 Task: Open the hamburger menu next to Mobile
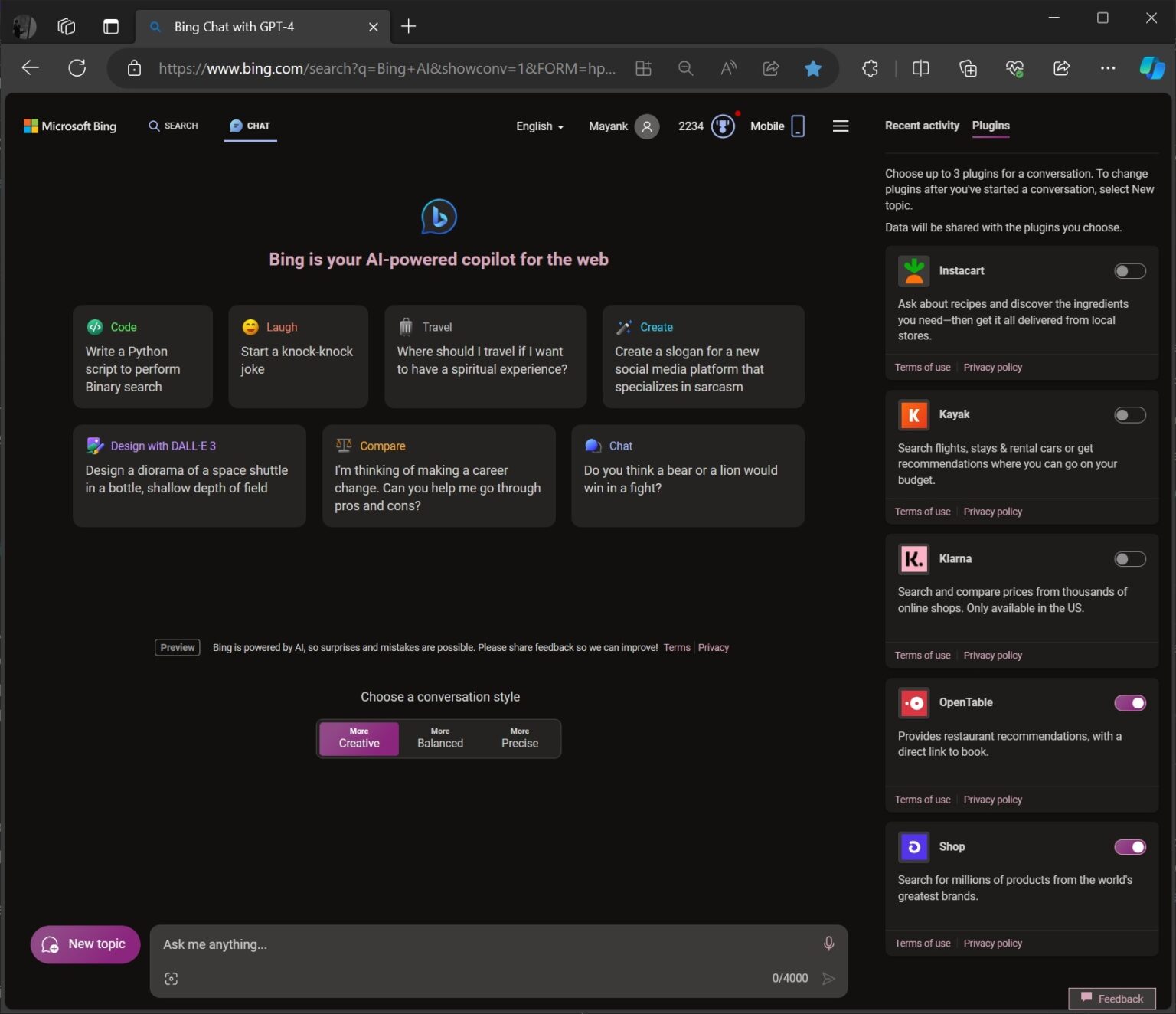[840, 126]
